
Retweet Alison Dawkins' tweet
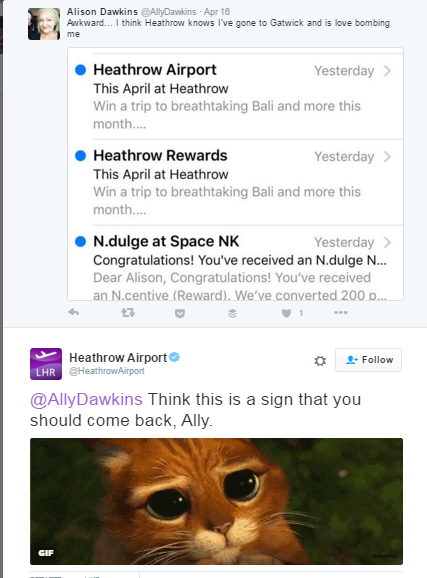pos(128,313)
